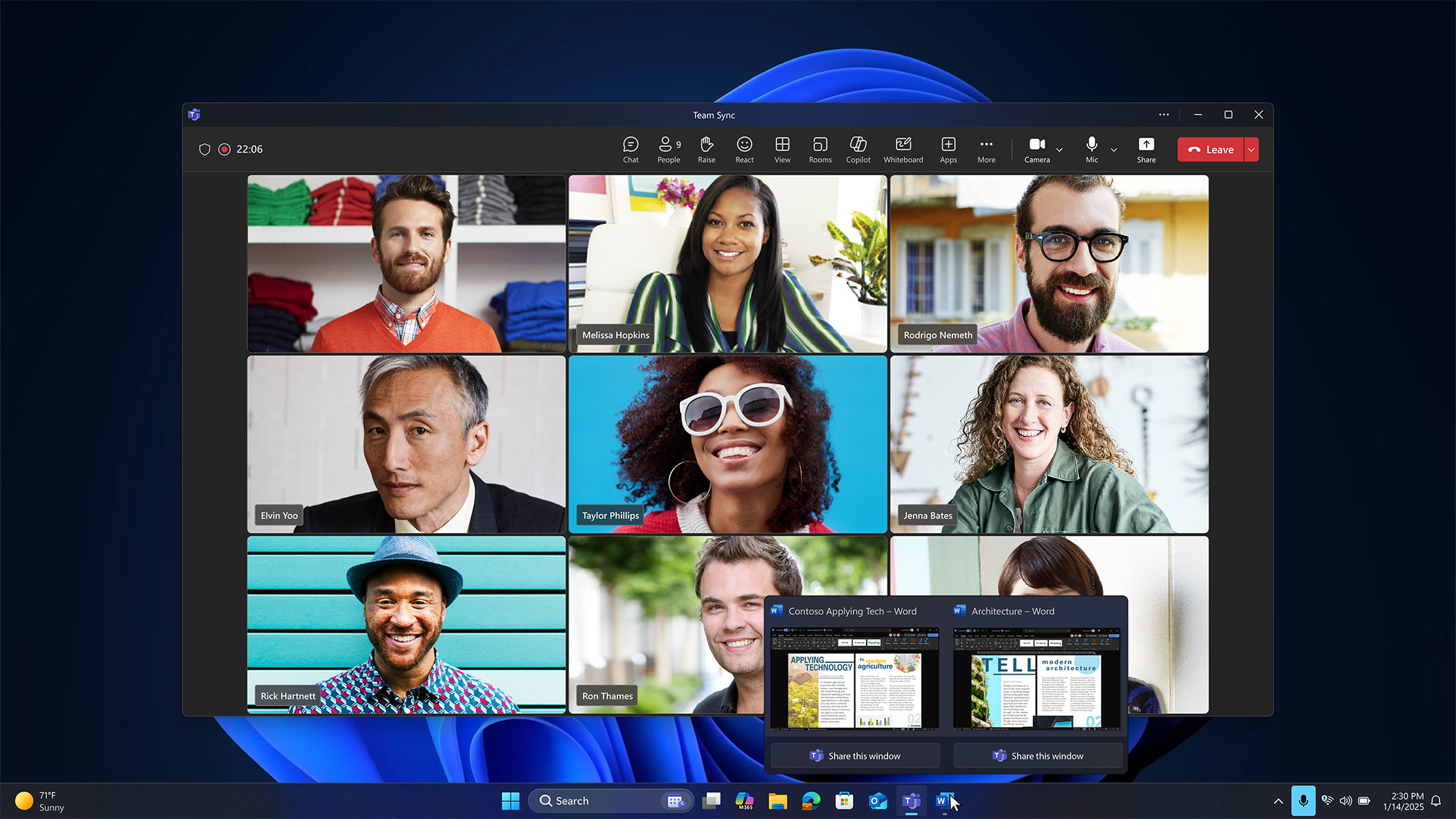Image resolution: width=1456 pixels, height=819 pixels.
Task: Select the Contoso Applying Tech thumbnail preview
Action: tap(854, 677)
